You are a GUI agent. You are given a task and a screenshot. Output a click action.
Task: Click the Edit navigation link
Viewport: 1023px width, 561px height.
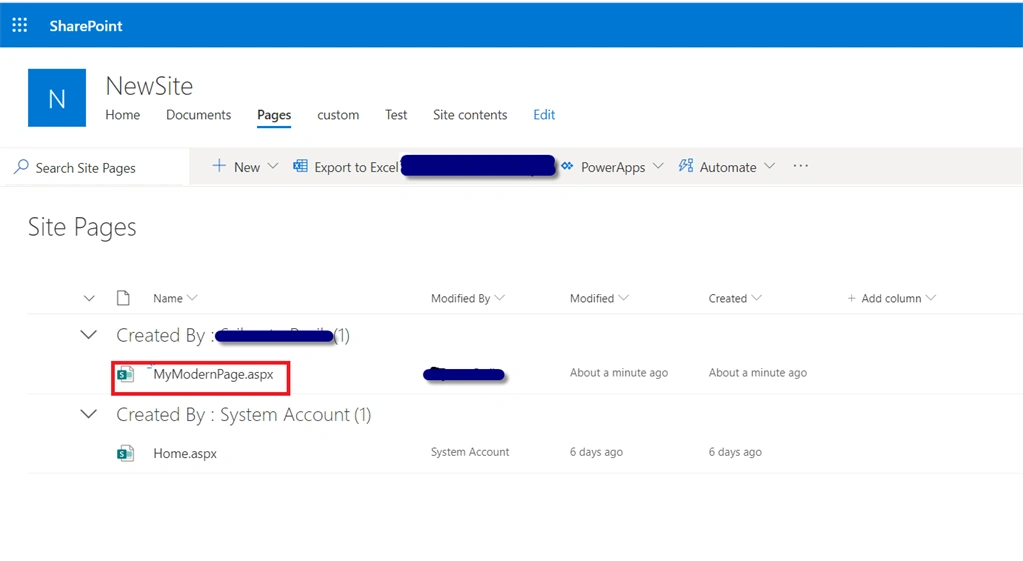click(544, 115)
